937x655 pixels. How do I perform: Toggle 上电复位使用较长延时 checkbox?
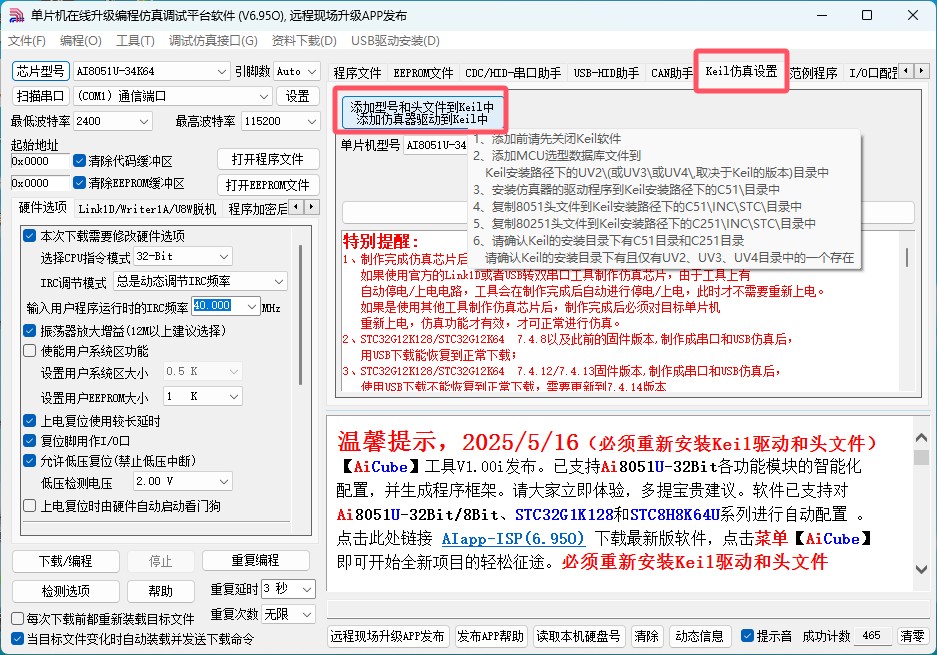coord(29,421)
